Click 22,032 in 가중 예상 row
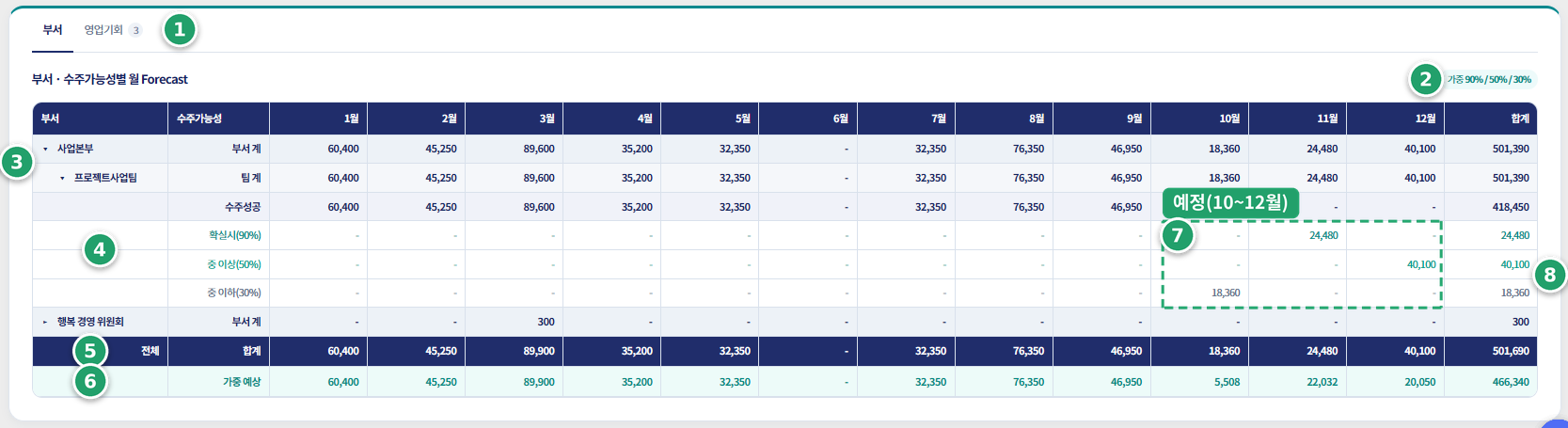The height and width of the screenshot is (428, 1568). (1323, 382)
